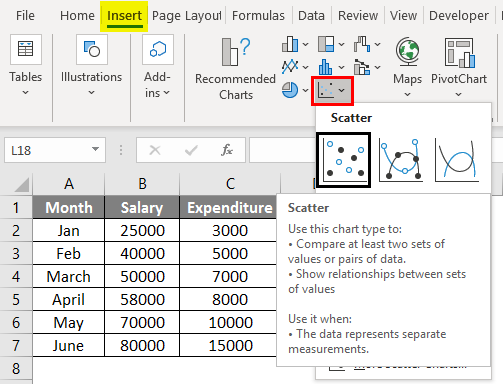Select the Insert ribbon tab
The image size is (503, 384).
(124, 16)
